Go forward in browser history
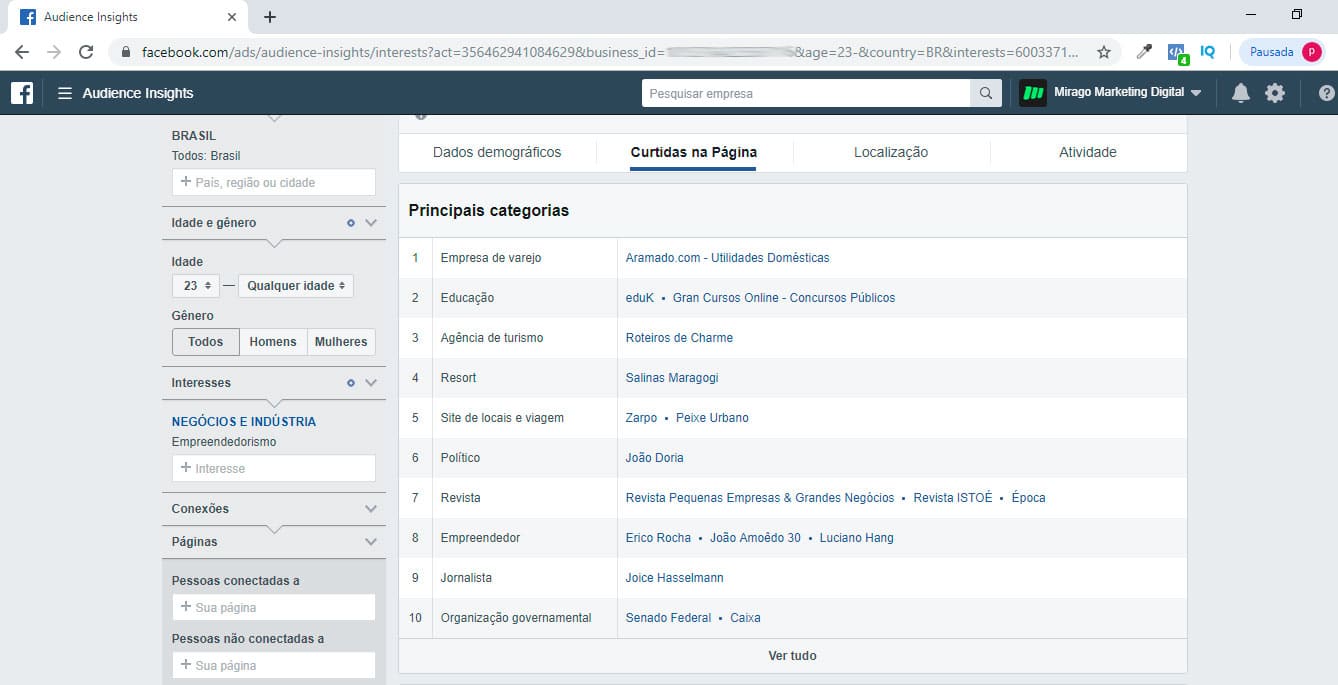Screen dimensions: 1338x685 54,52
